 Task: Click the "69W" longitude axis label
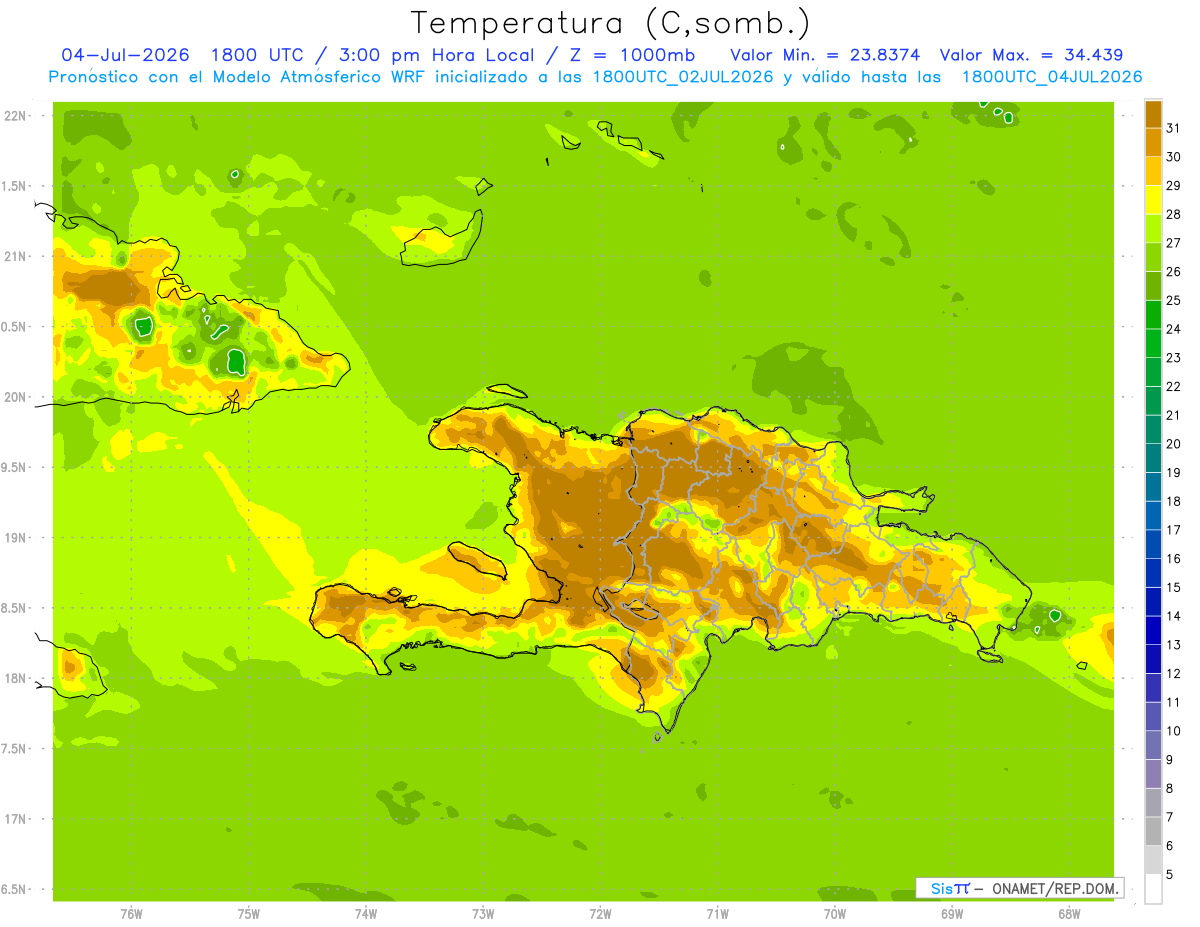(952, 914)
